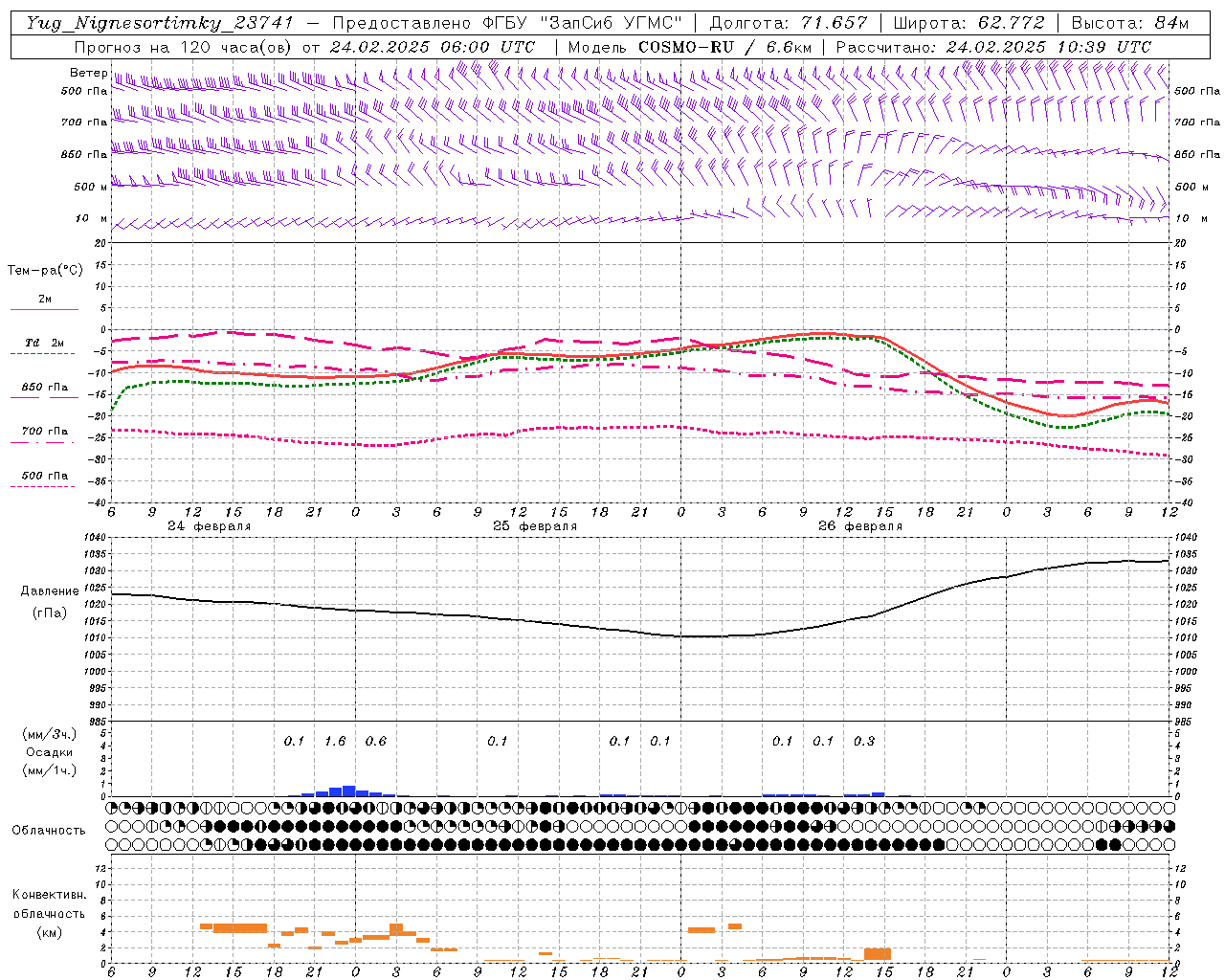
Task: Click the Широта: 62.772 header value
Action: 969,23
